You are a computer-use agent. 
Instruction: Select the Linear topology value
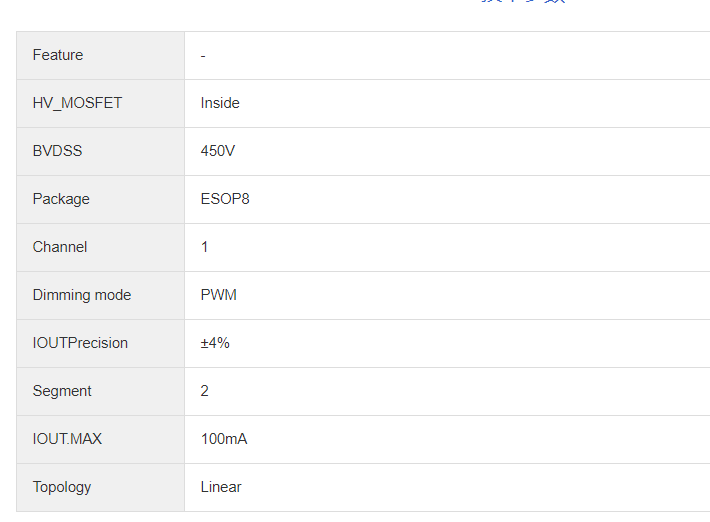(x=221, y=487)
